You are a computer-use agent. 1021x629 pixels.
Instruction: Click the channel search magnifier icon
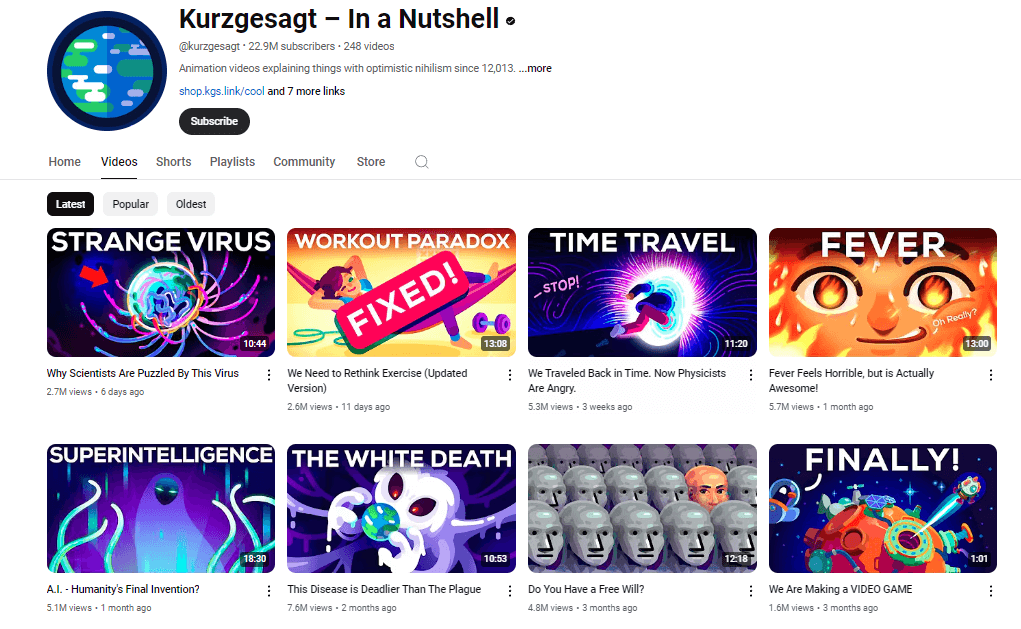421,161
